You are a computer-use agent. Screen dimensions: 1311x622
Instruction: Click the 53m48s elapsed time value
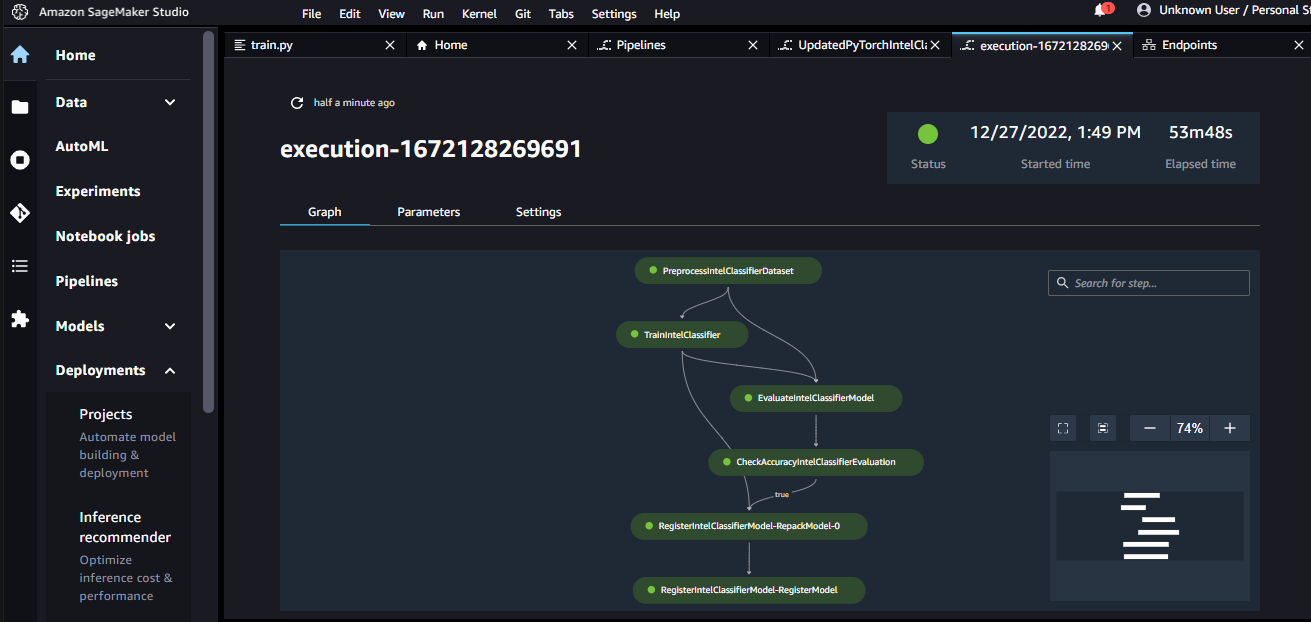coord(1200,132)
